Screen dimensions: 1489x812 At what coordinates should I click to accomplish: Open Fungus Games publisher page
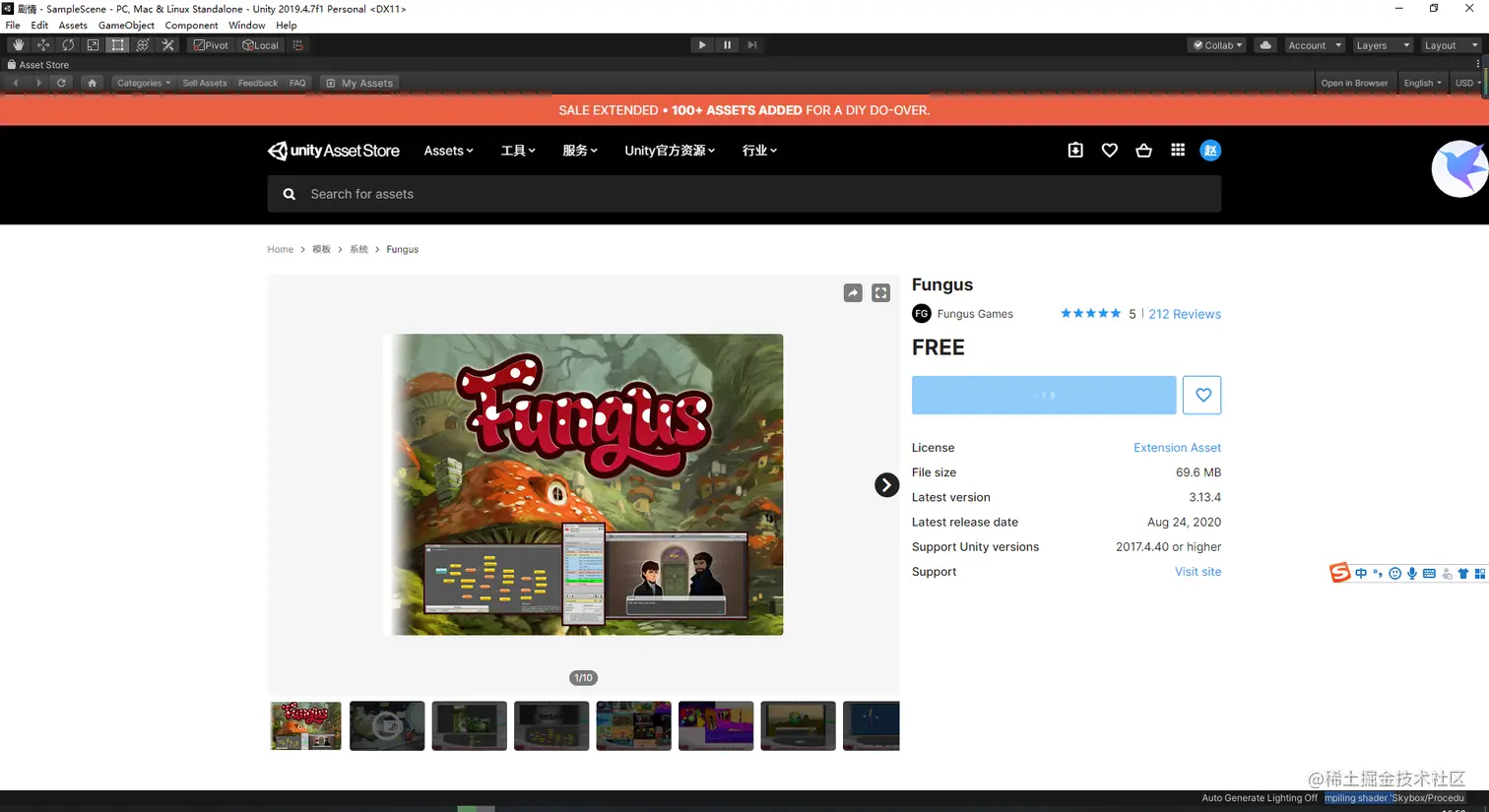[975, 314]
